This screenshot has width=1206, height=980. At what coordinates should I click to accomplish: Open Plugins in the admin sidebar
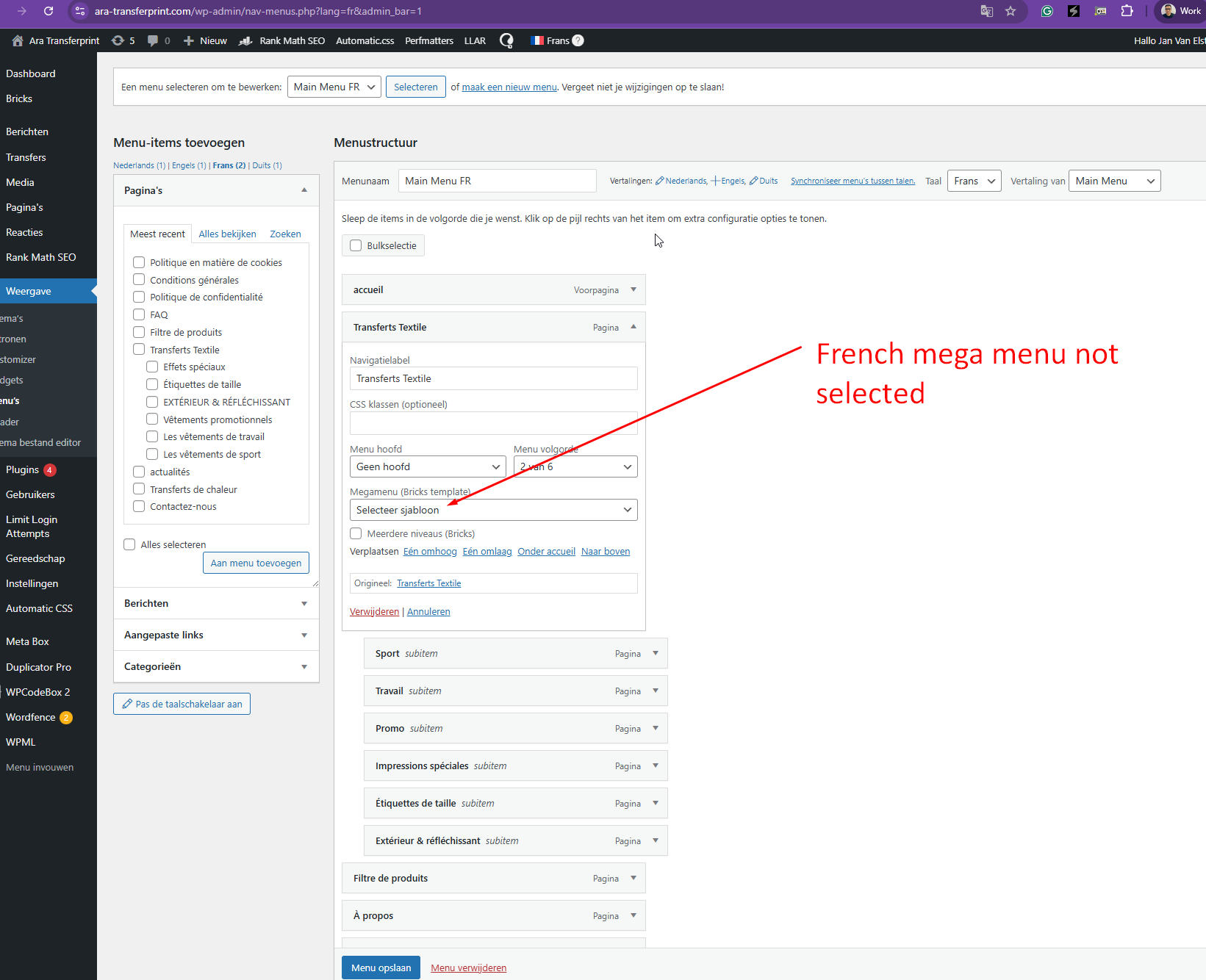coord(23,469)
